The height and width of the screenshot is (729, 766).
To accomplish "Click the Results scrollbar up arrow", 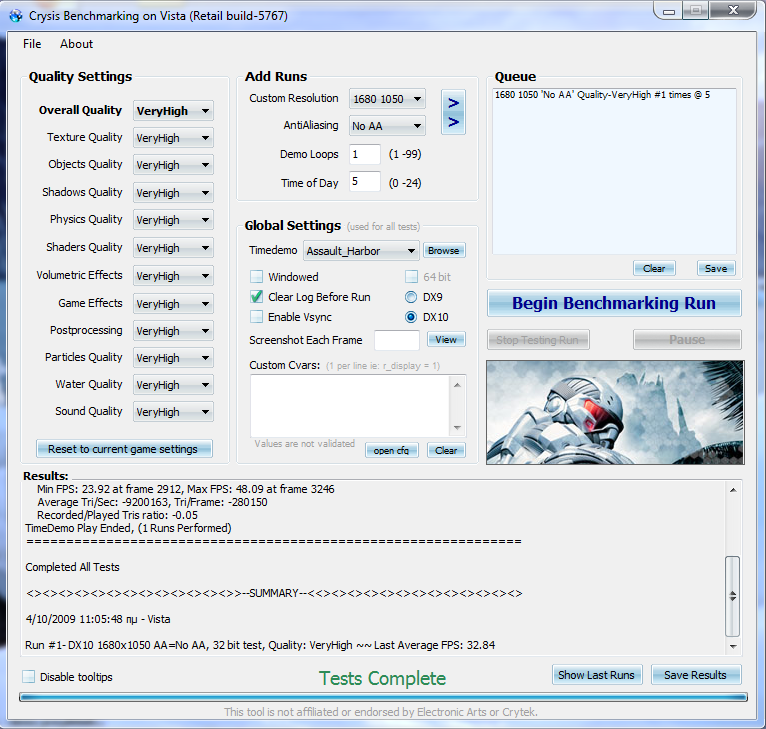I will click(x=733, y=490).
